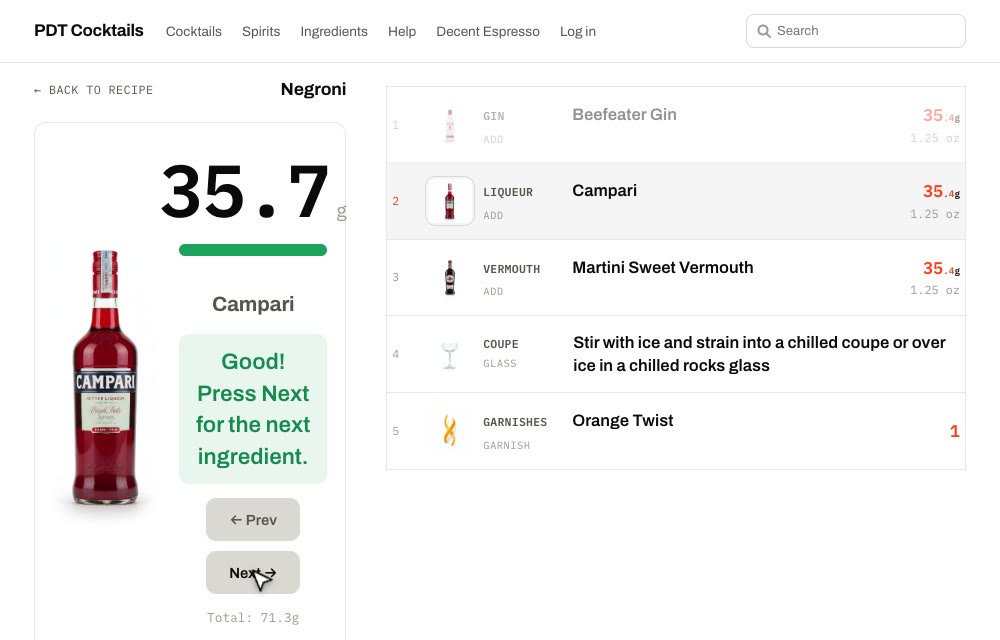The width and height of the screenshot is (1000, 640).
Task: Click the GIN category label
Action: (x=494, y=116)
